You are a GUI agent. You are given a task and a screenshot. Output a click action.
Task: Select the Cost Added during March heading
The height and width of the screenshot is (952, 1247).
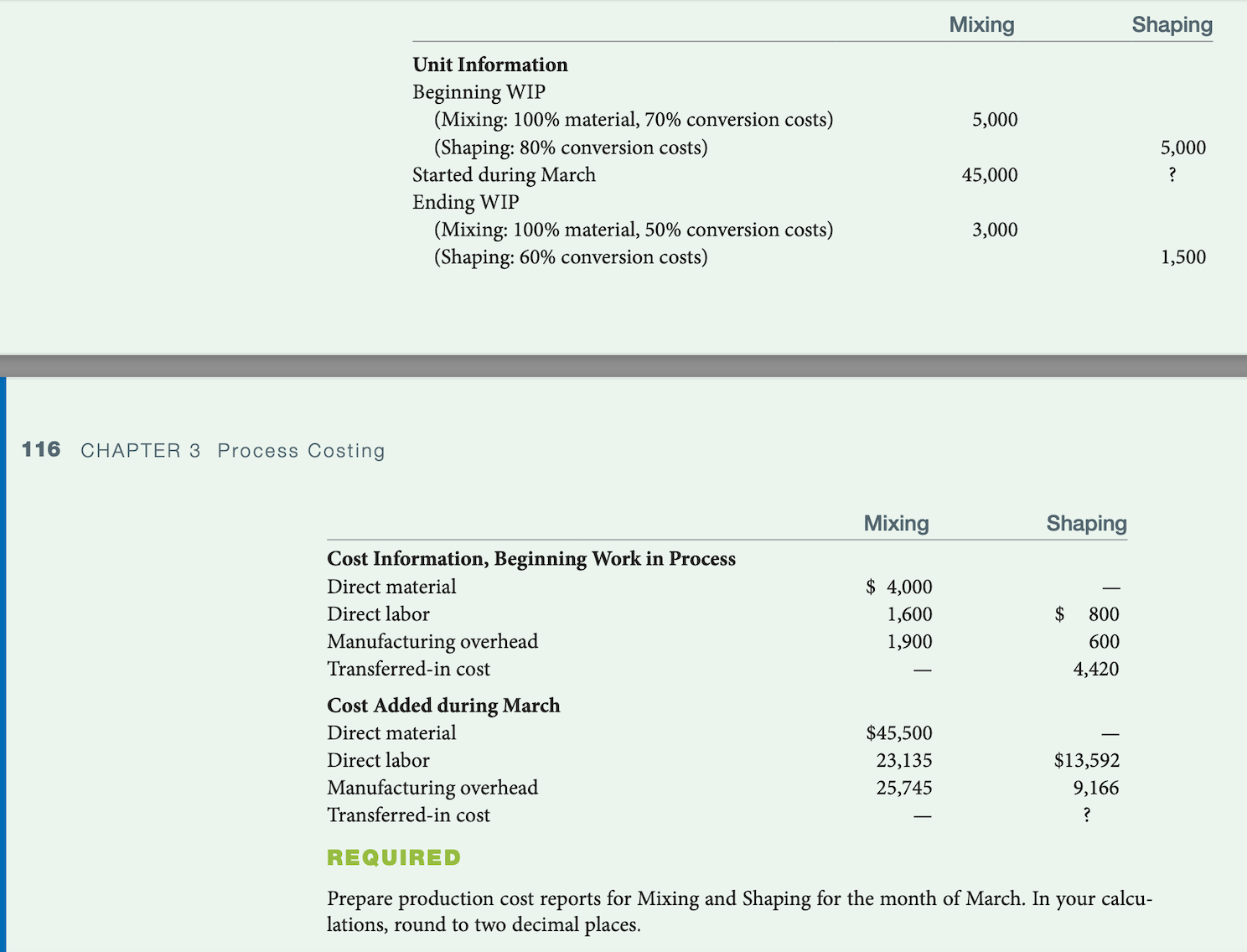(x=443, y=705)
